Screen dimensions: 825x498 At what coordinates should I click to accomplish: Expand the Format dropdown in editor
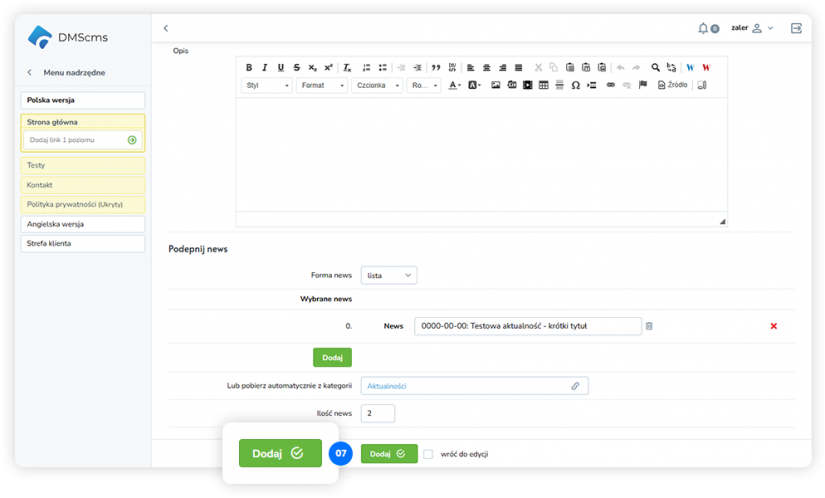(x=322, y=85)
